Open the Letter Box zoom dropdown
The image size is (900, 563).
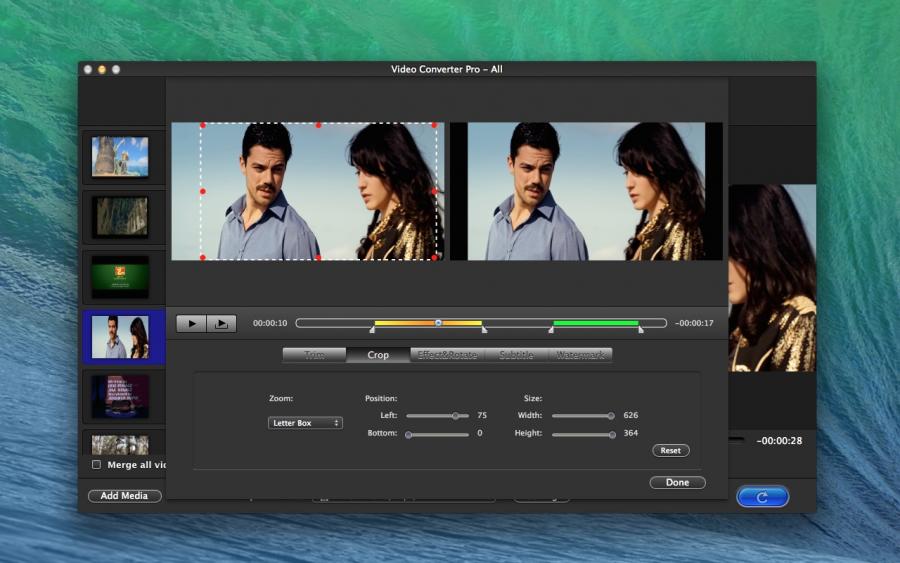pos(305,423)
